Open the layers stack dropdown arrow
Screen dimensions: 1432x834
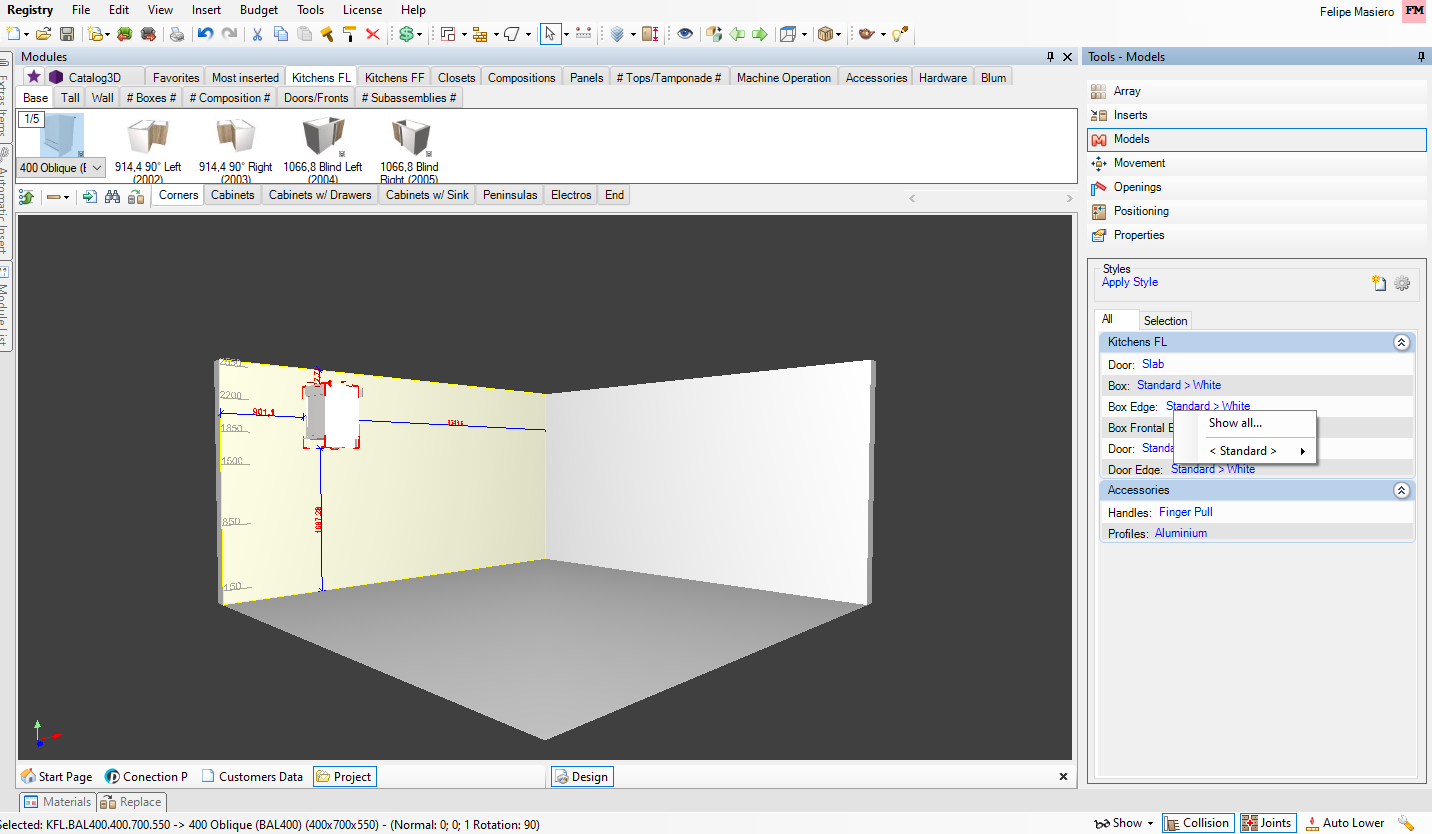[633, 35]
